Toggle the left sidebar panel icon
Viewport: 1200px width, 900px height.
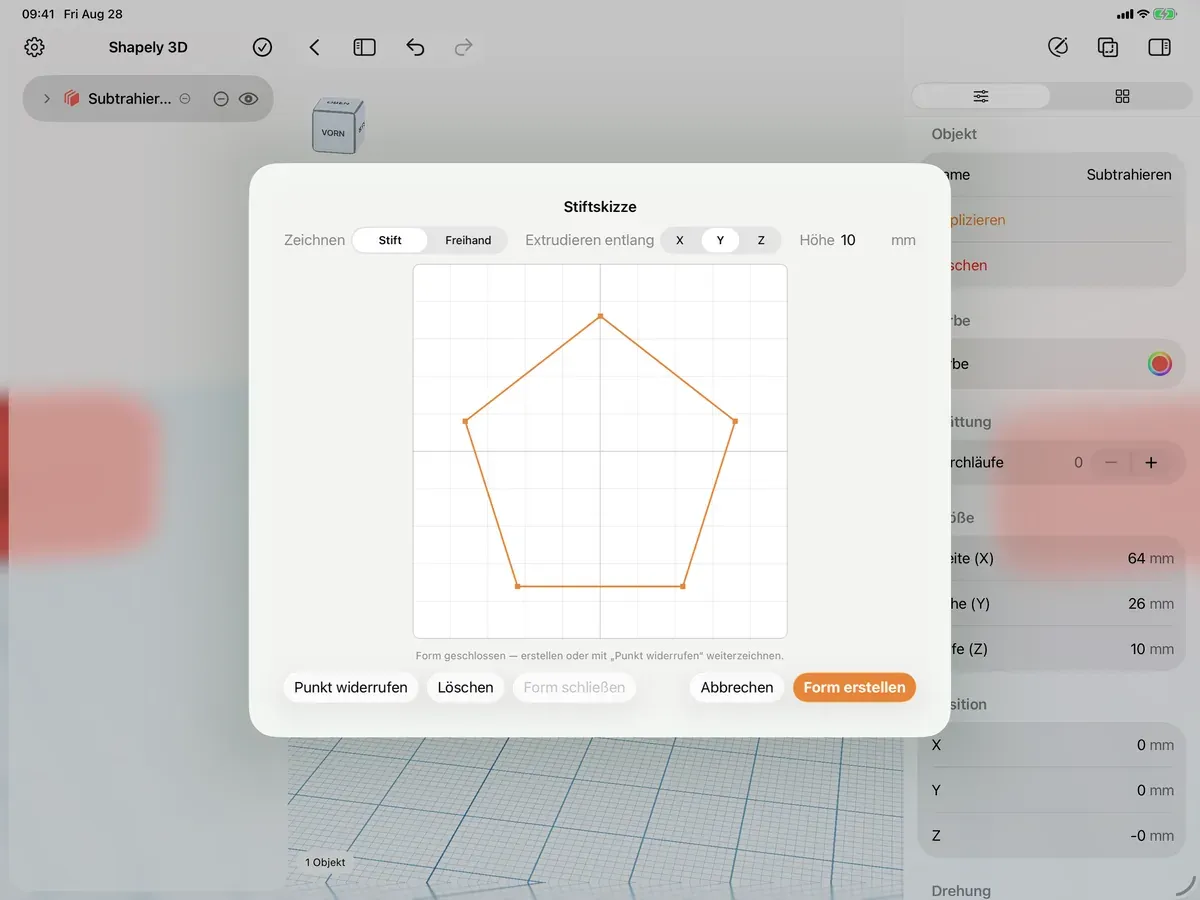pos(365,47)
